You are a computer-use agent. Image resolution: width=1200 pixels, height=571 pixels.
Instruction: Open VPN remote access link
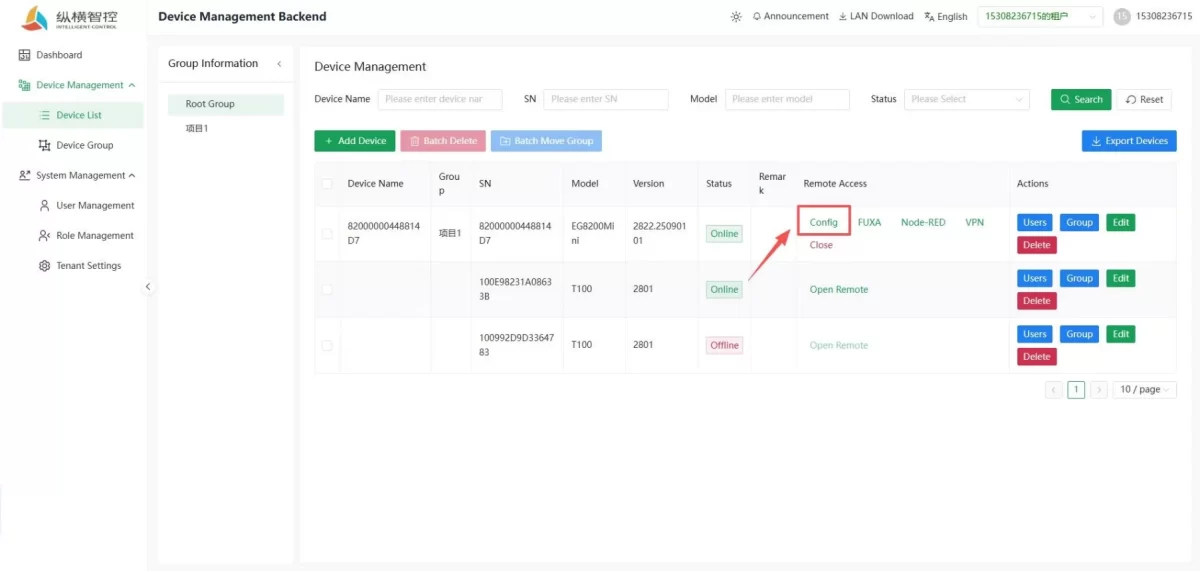975,222
